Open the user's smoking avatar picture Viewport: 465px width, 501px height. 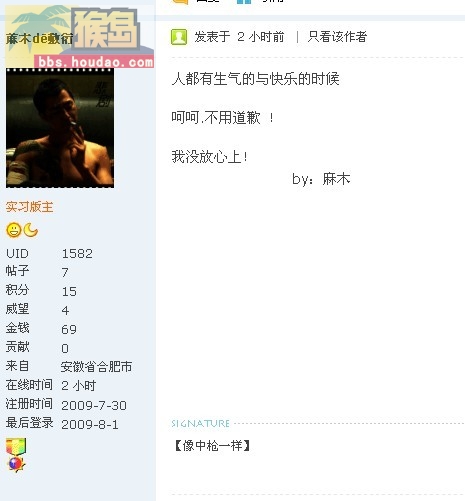60,128
